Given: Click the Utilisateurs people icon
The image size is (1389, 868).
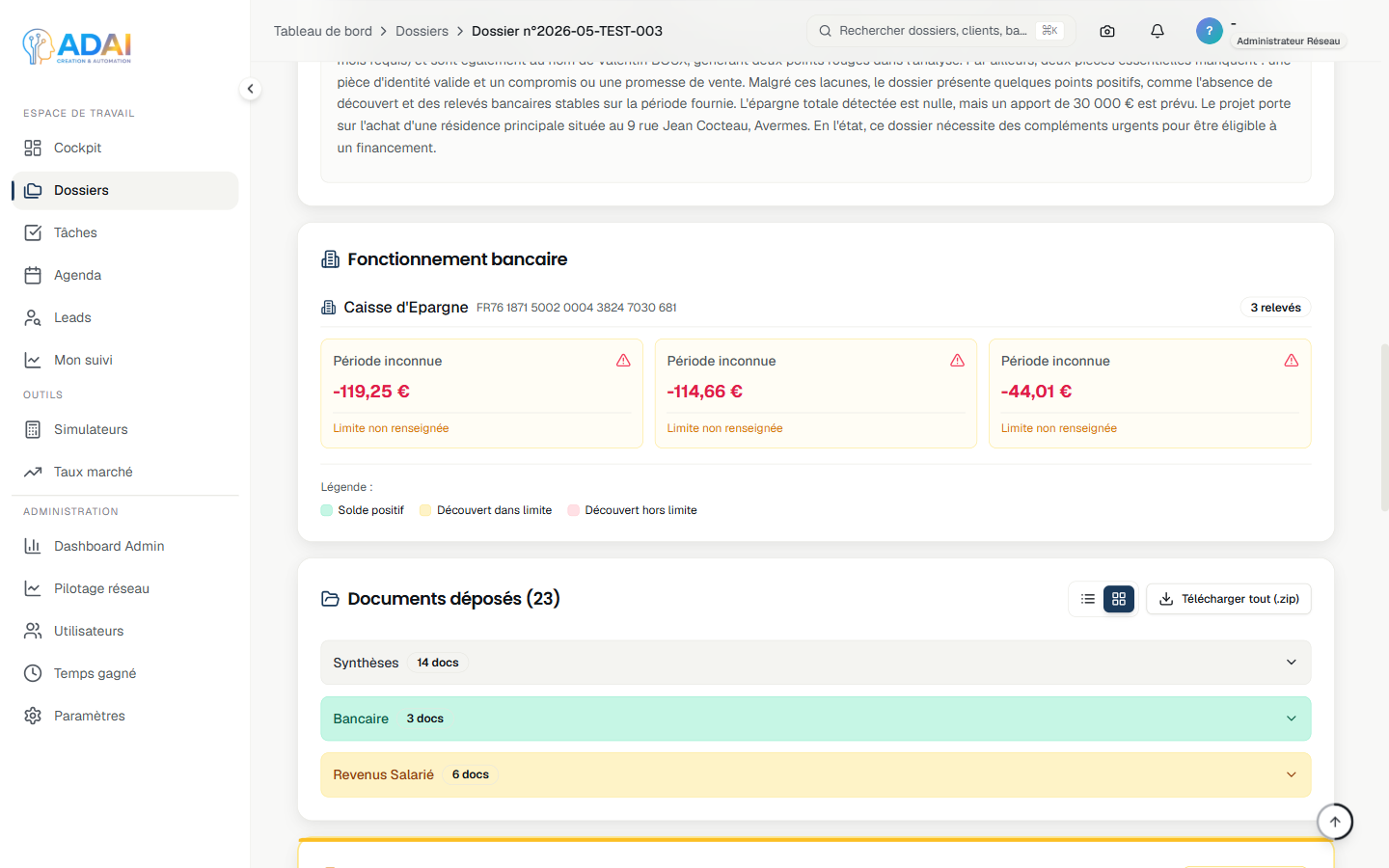Looking at the screenshot, I should [x=33, y=631].
